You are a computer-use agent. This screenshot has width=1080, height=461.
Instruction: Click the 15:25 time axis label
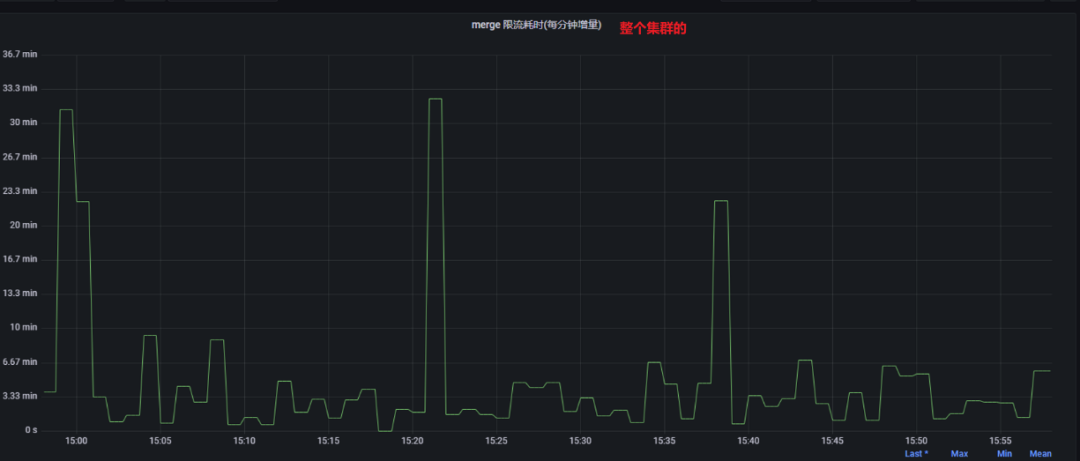click(x=496, y=441)
